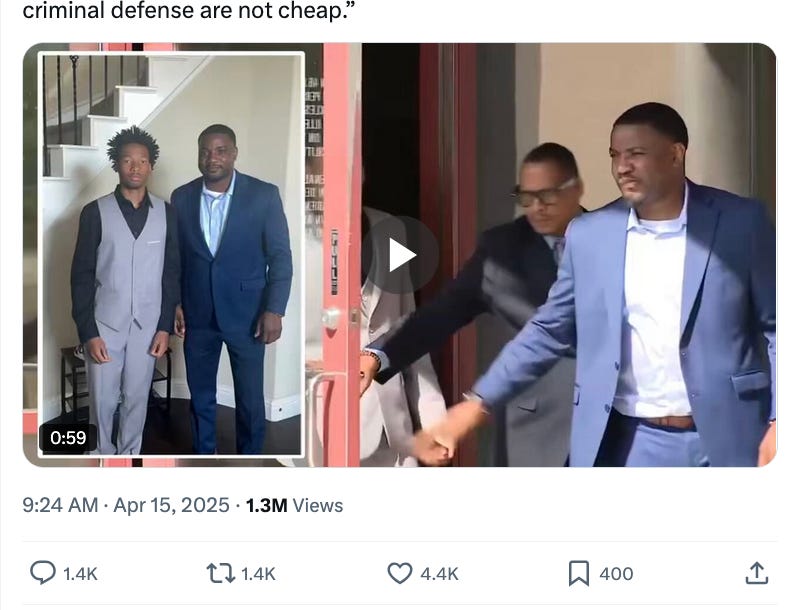Open the share upload arrow icon

[757, 573]
